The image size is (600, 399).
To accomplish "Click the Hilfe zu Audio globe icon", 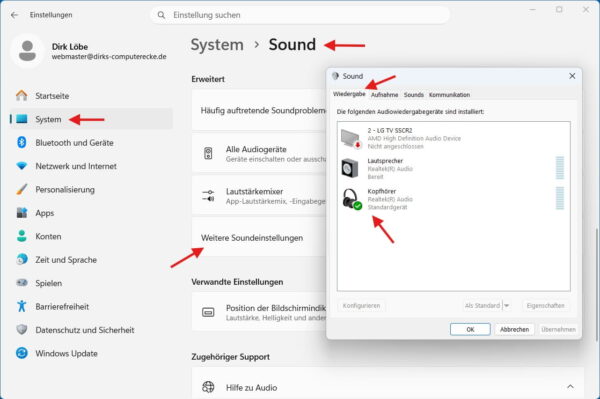I will point(208,387).
